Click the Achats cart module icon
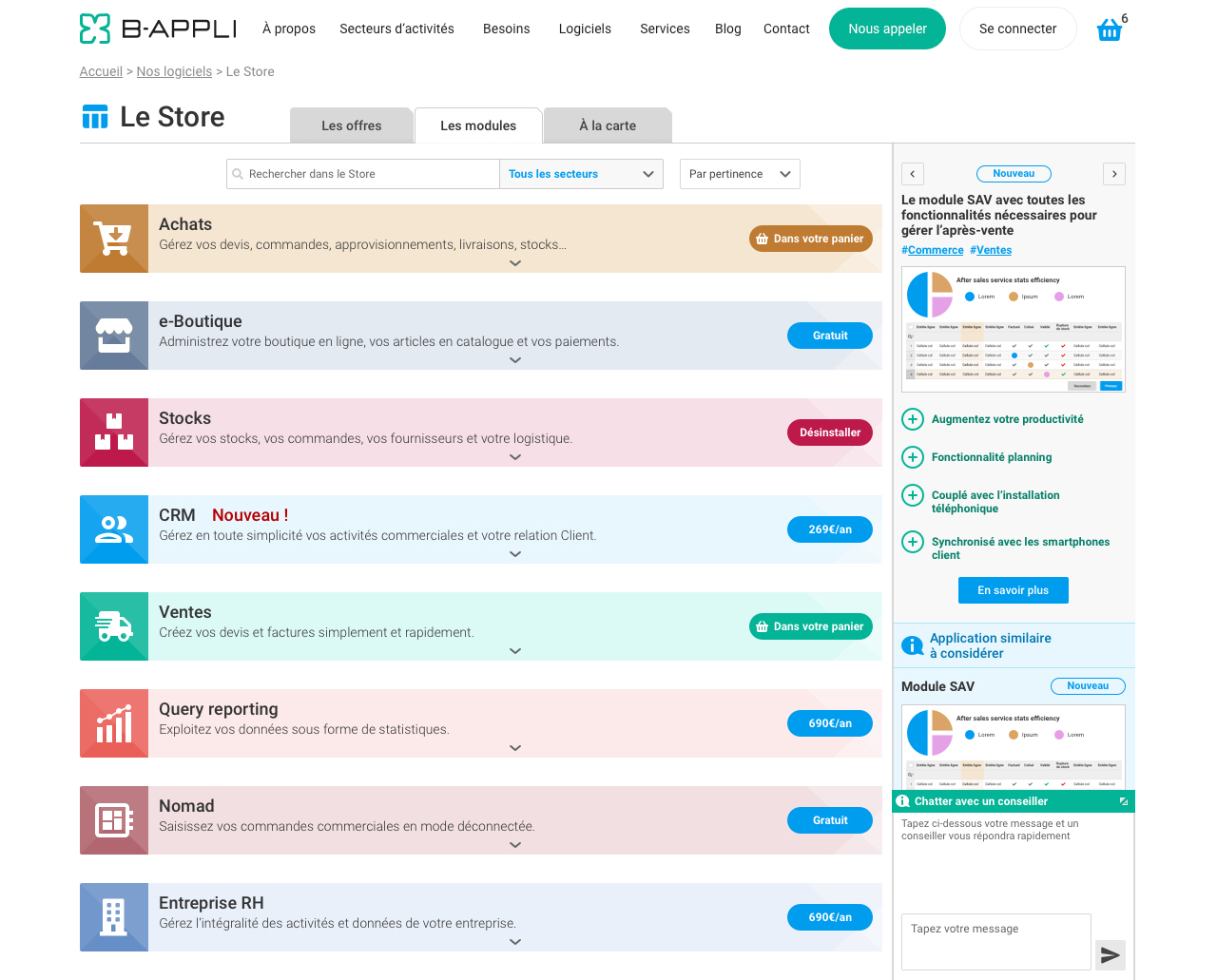This screenshot has height=980, width=1217. click(114, 239)
